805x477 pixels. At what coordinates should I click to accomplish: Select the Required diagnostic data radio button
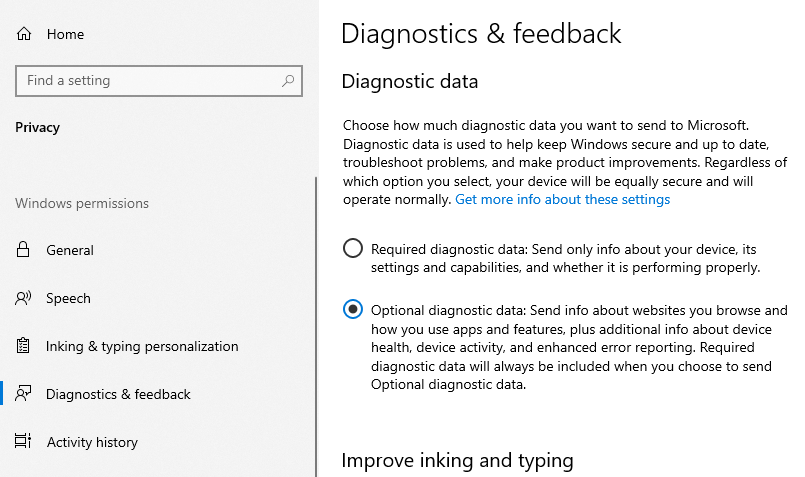click(353, 248)
